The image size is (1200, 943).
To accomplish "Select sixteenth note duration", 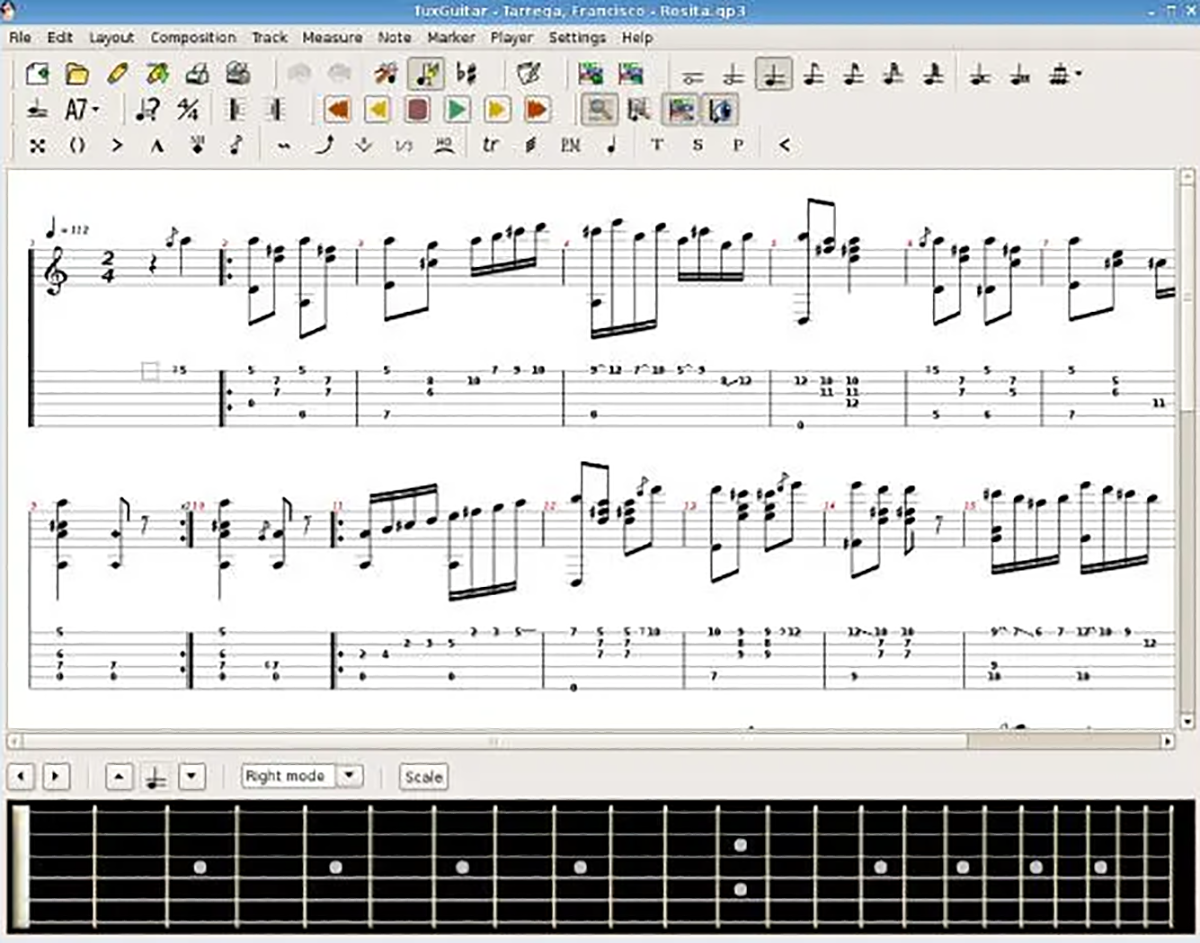I will point(854,74).
